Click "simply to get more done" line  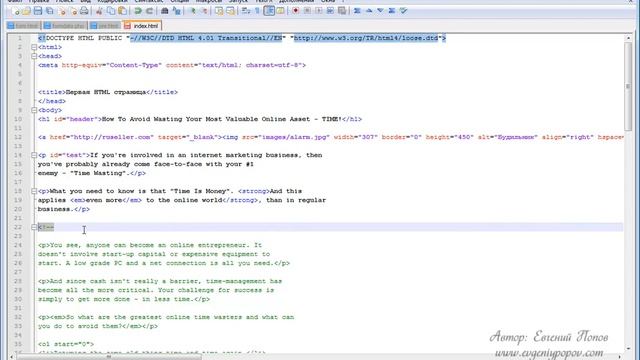[x=124, y=299]
